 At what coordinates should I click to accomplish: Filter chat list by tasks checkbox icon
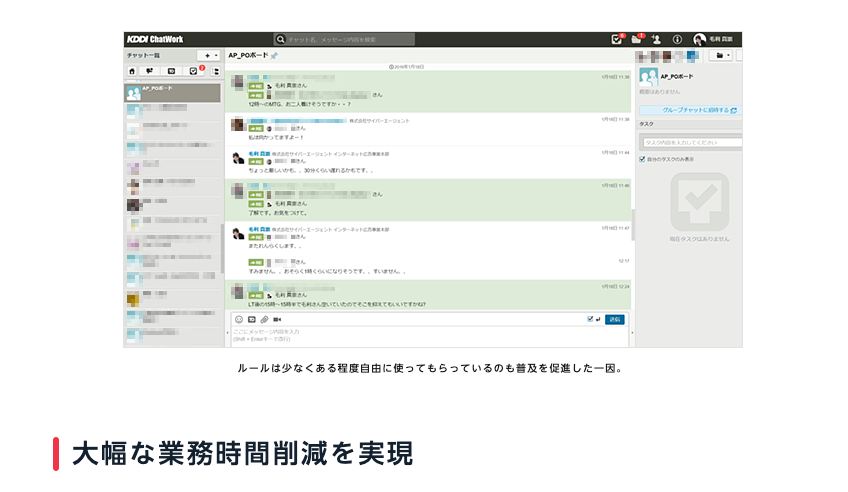click(193, 71)
